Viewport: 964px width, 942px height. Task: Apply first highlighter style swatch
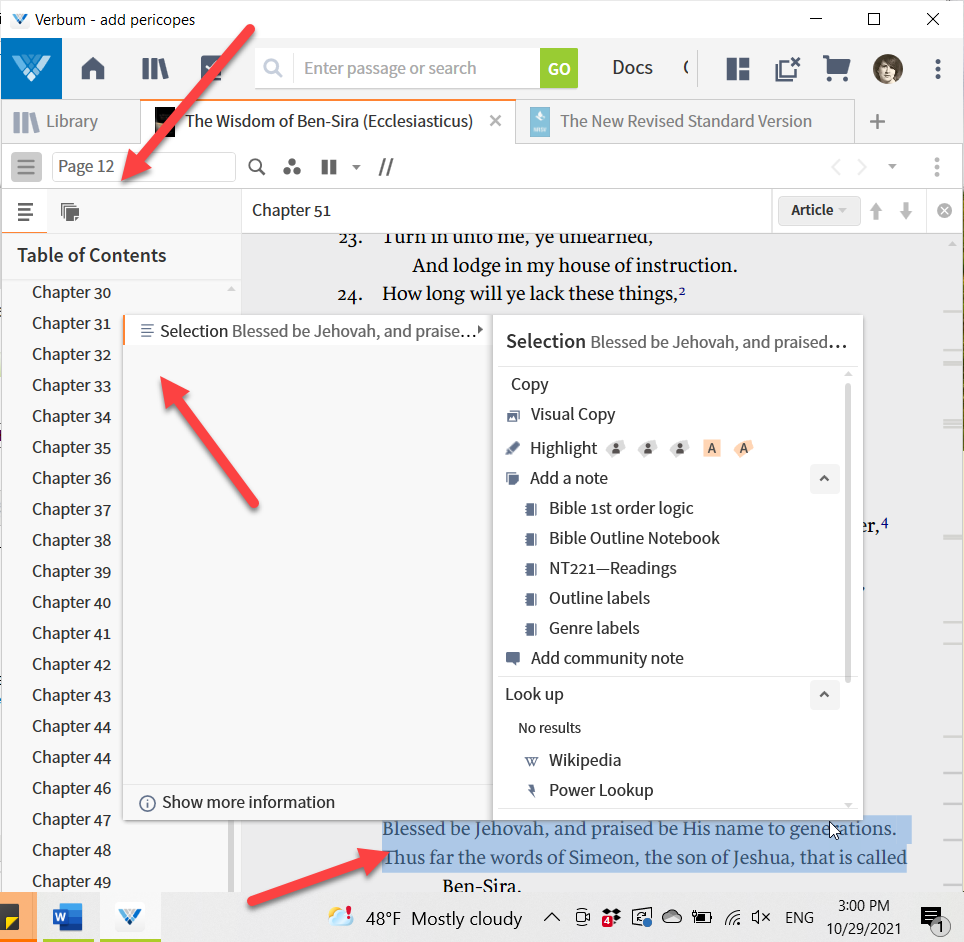point(615,448)
